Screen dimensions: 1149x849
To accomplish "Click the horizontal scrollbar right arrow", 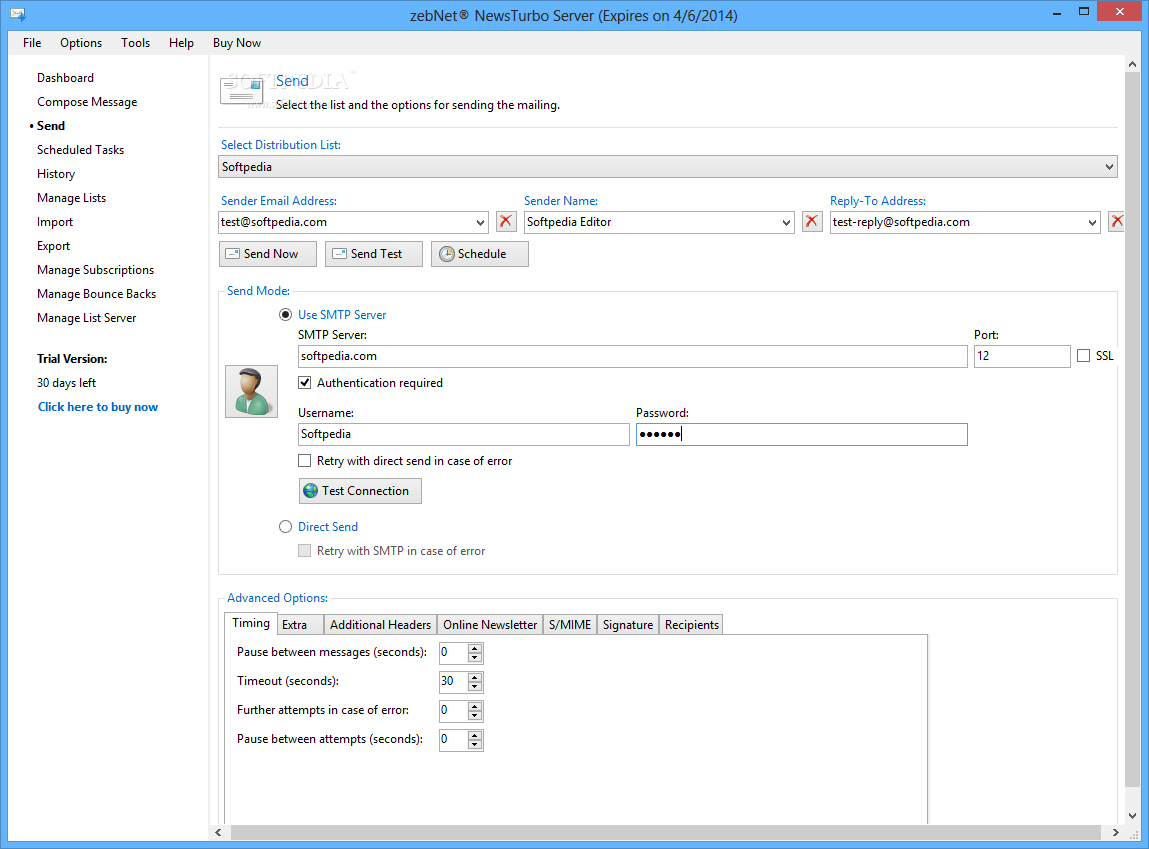I will click(1115, 833).
